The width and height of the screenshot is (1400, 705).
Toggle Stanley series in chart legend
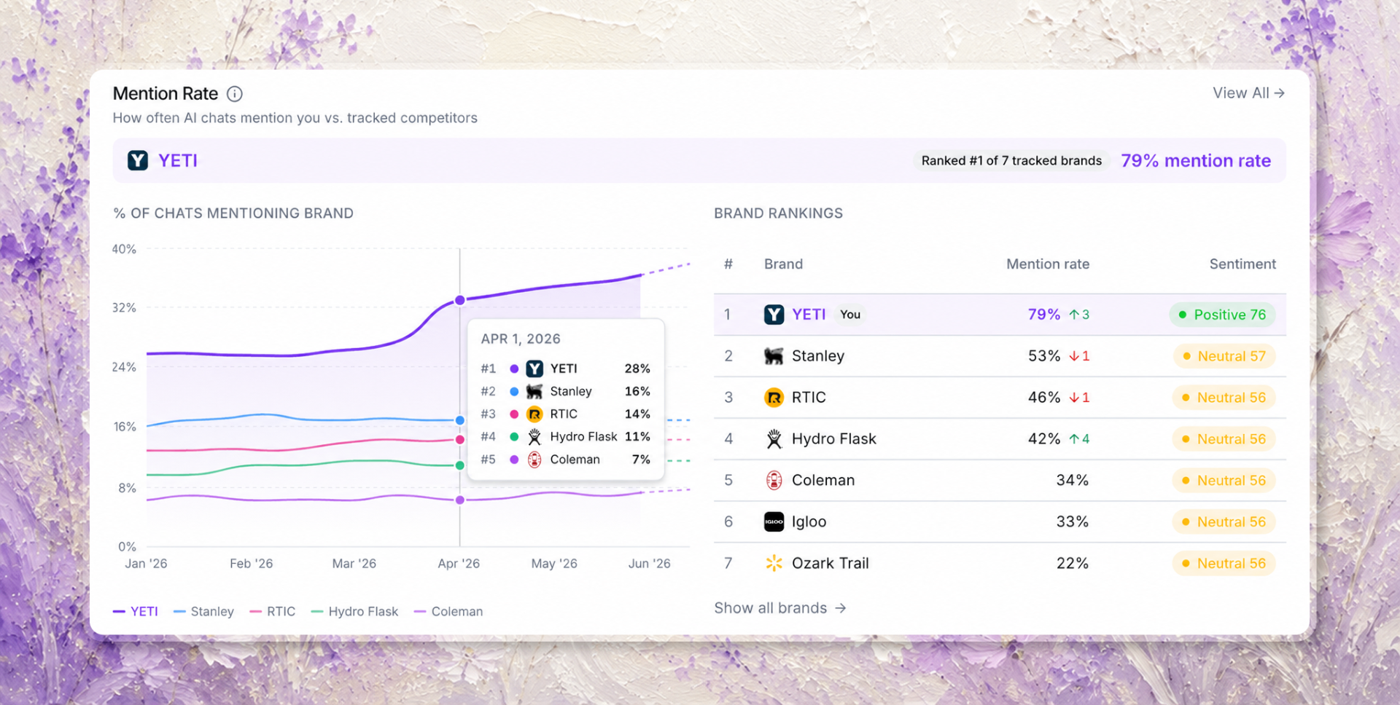pos(204,611)
